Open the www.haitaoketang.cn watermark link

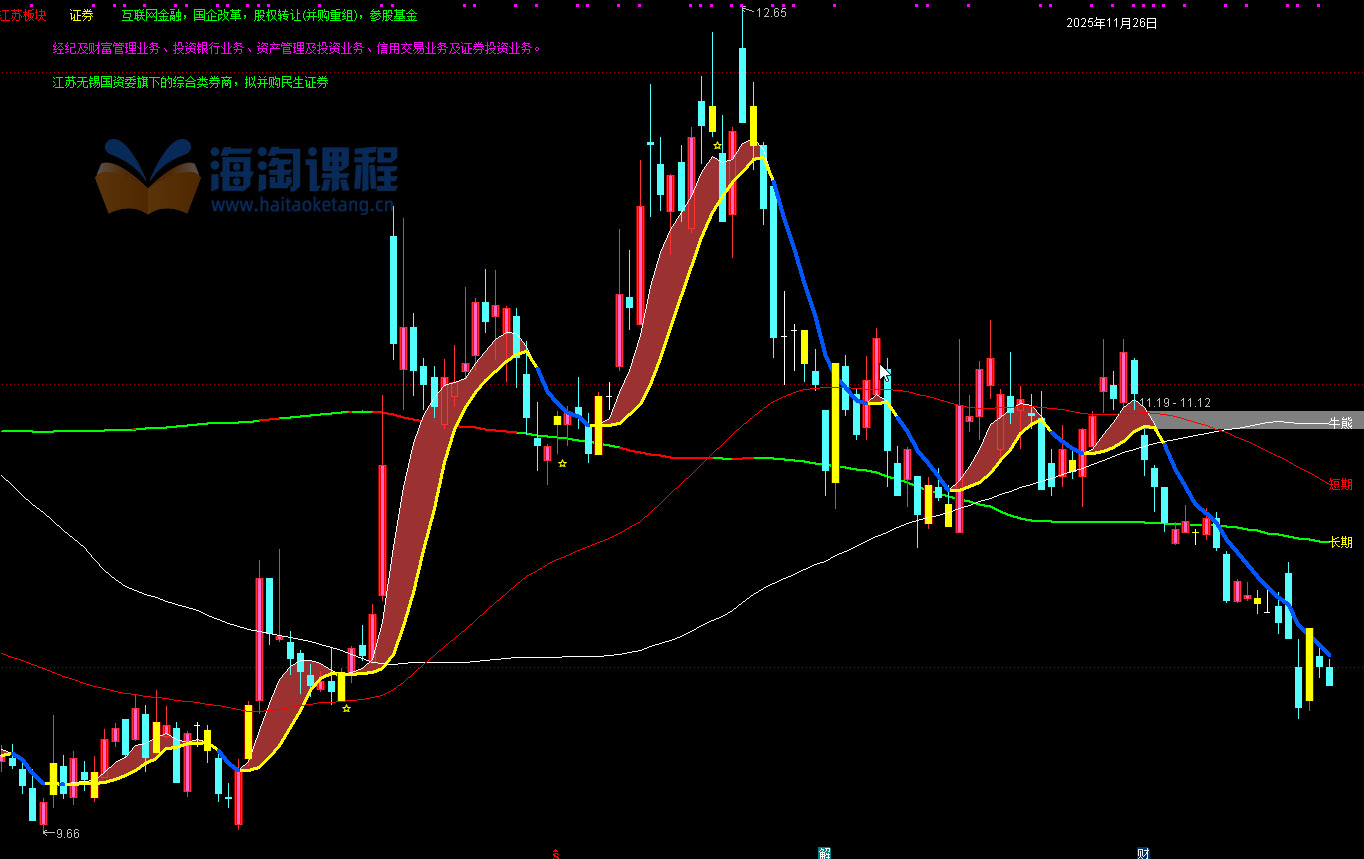(301, 205)
